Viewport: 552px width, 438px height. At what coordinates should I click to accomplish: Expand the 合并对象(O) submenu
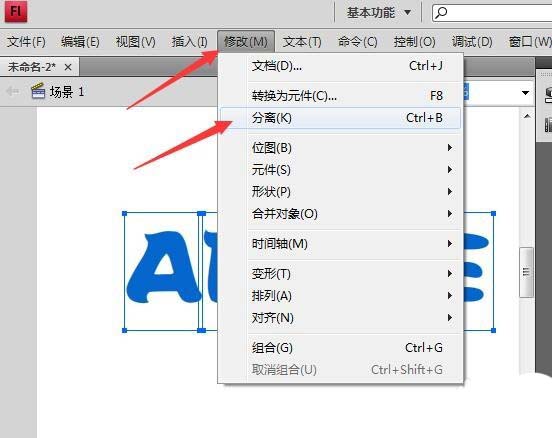tap(340, 214)
